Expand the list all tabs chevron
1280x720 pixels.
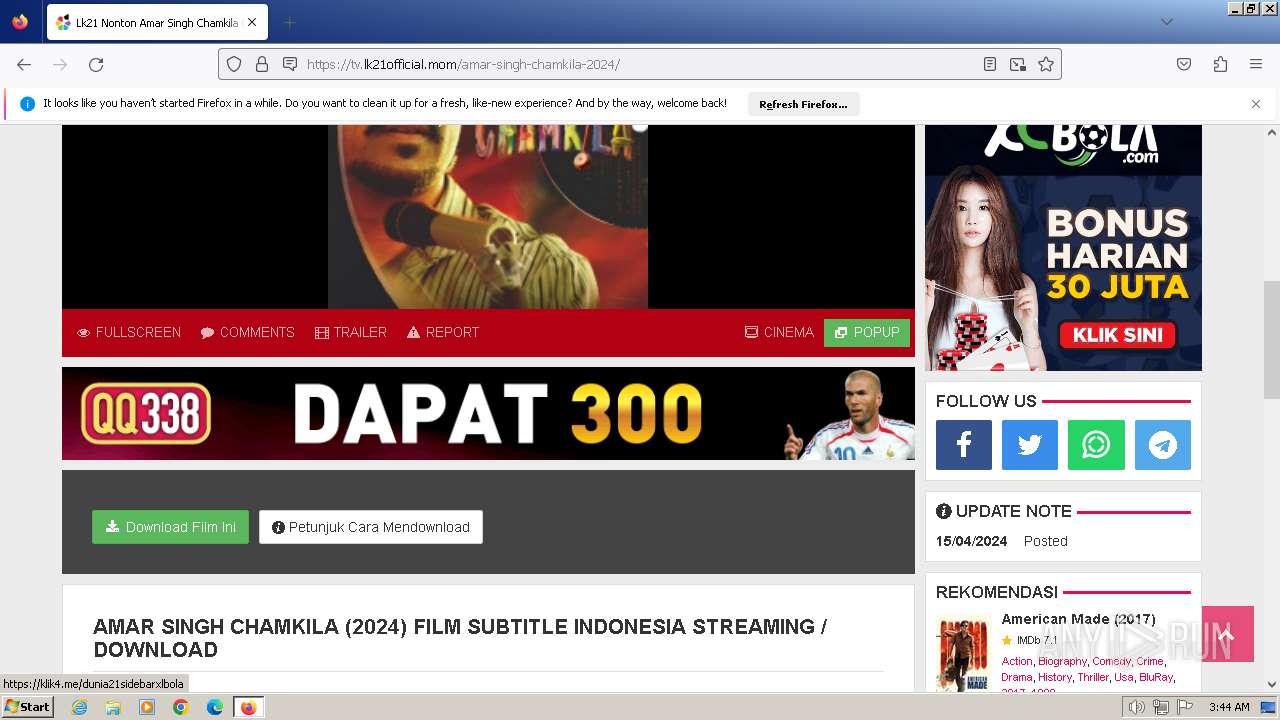1167,22
